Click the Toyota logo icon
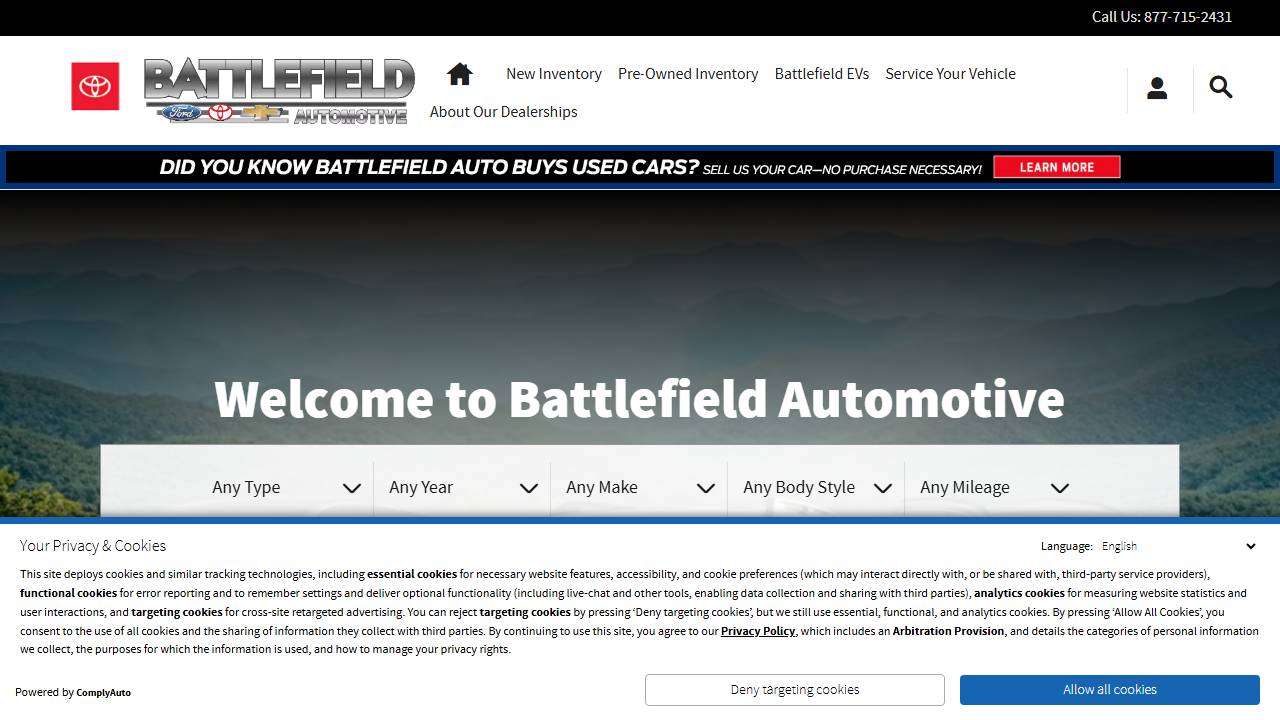 coord(94,86)
